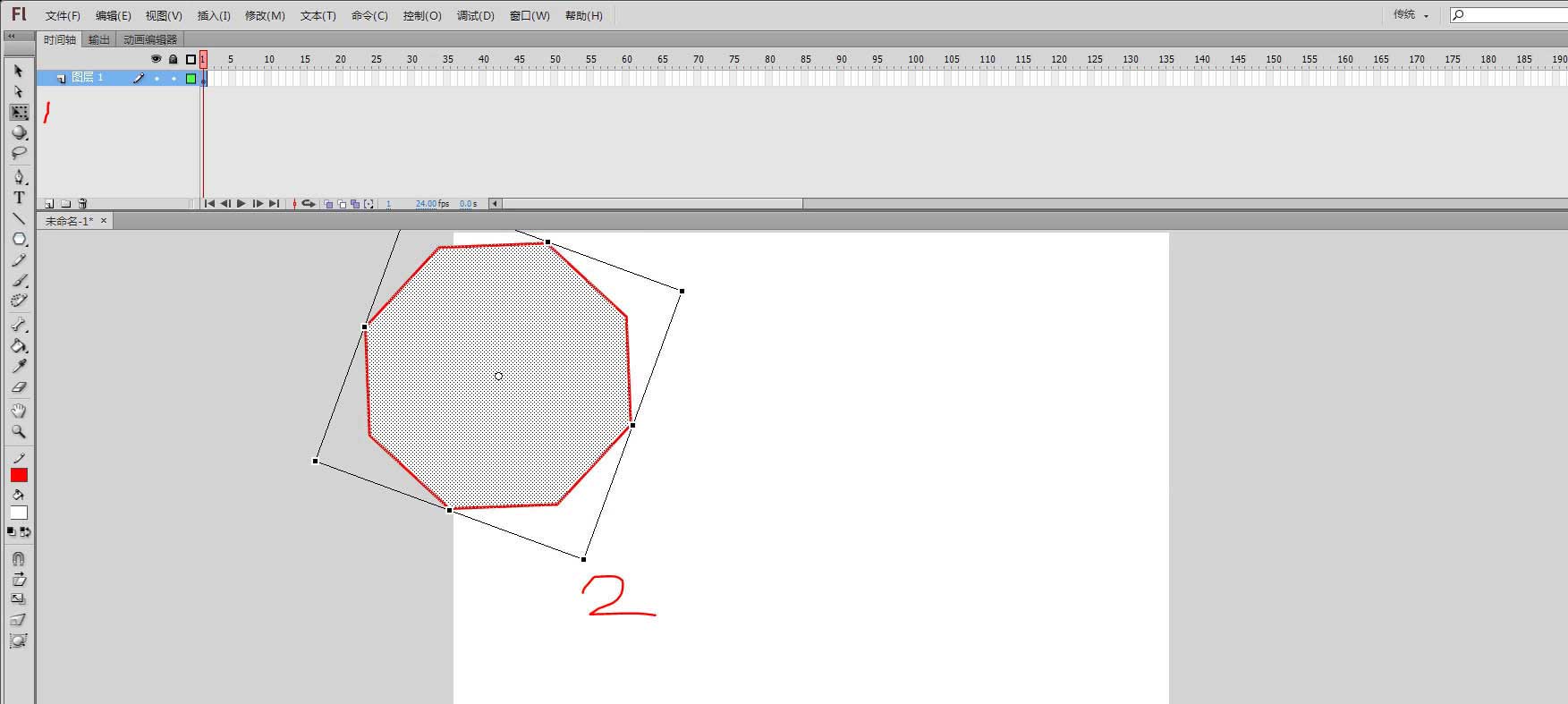This screenshot has width=1568, height=704.
Task: Select the Hand tool
Action: point(19,411)
